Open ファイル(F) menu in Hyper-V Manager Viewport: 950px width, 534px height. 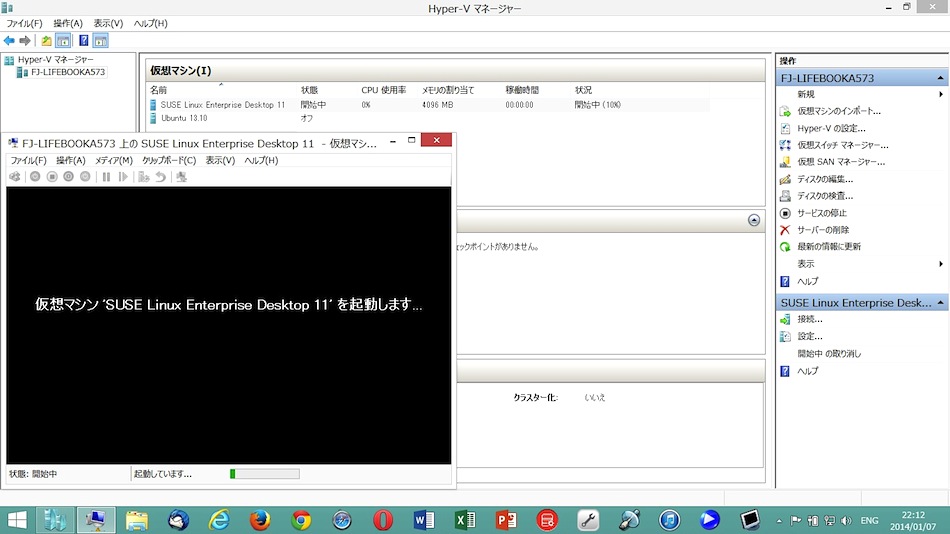[x=24, y=23]
